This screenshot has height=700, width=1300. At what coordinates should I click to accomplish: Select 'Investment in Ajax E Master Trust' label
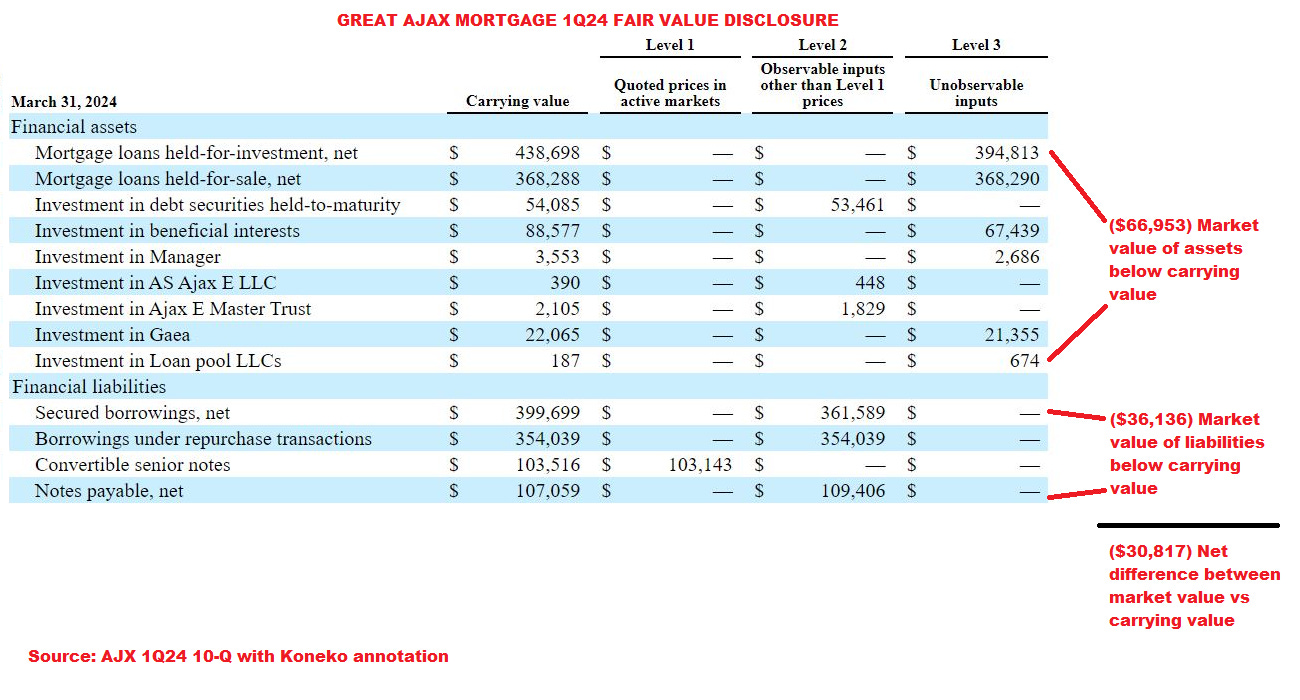click(x=173, y=309)
